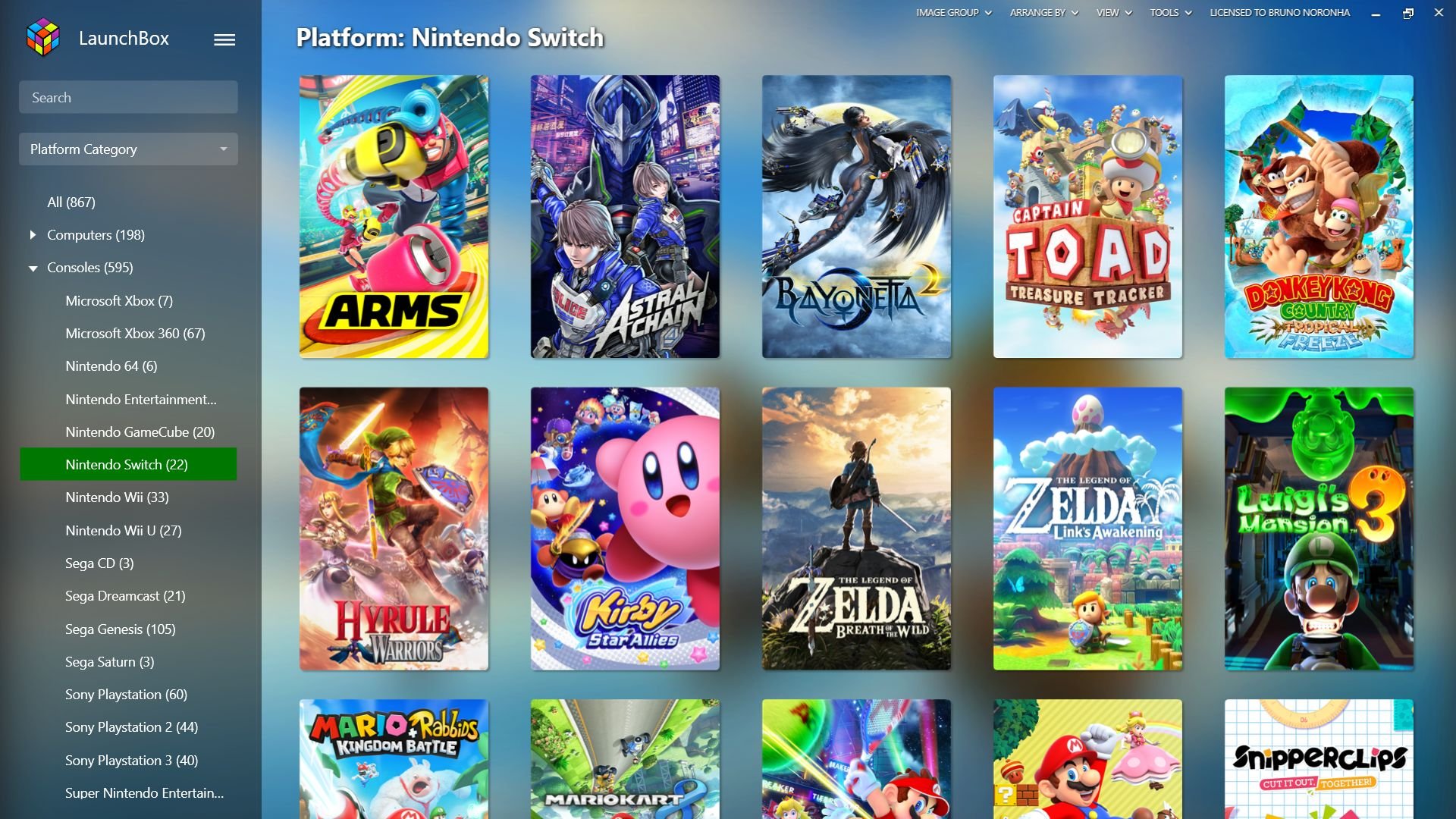Image resolution: width=1456 pixels, height=819 pixels.
Task: Select Nintendo Wii U platform
Action: (124, 530)
